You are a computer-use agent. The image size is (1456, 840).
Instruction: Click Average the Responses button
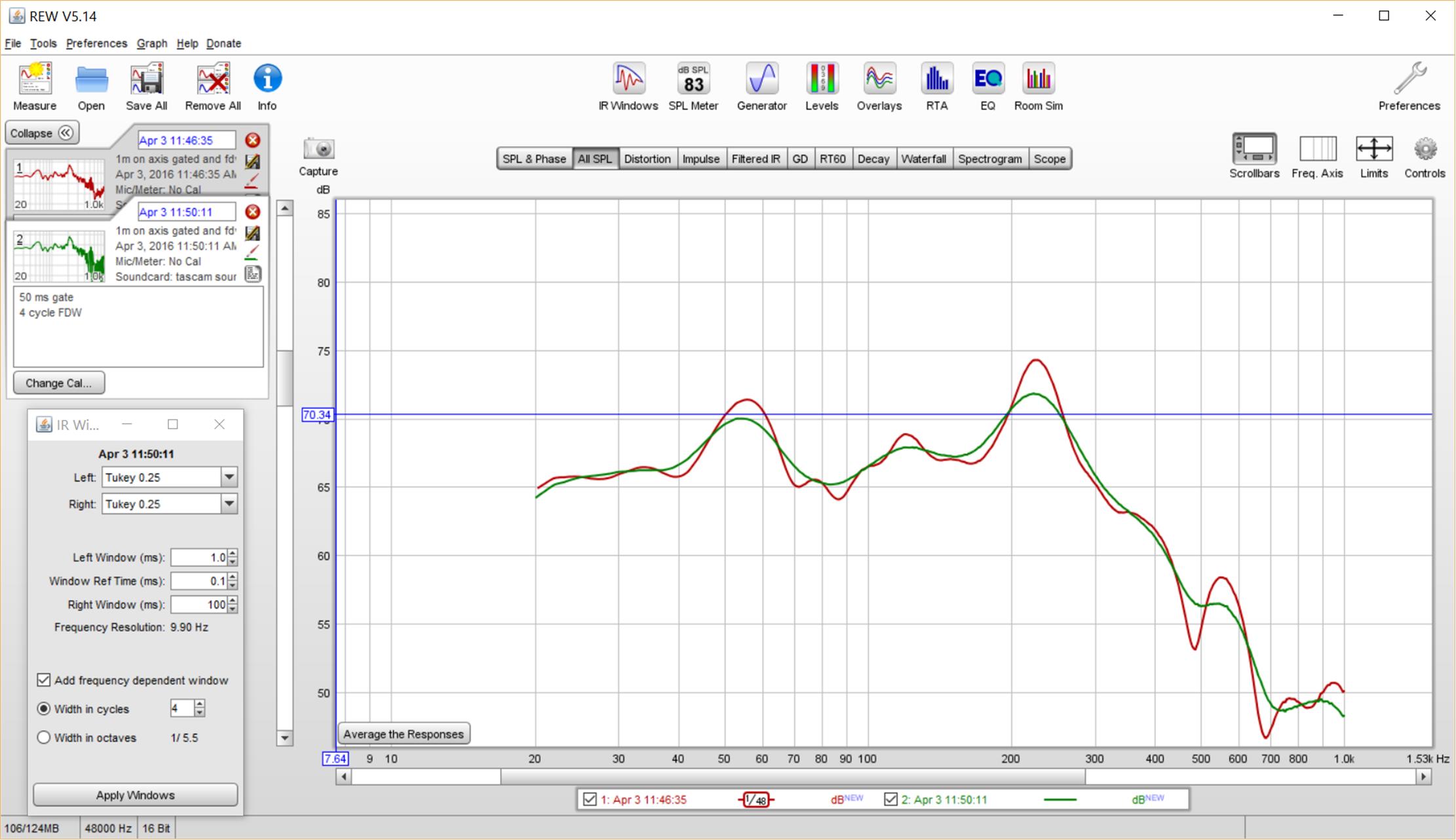(404, 734)
